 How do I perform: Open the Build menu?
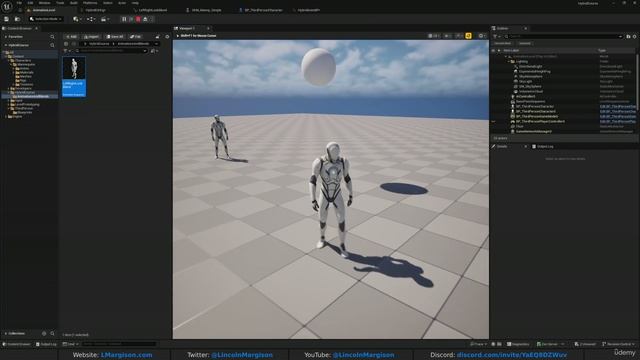[x=74, y=3]
